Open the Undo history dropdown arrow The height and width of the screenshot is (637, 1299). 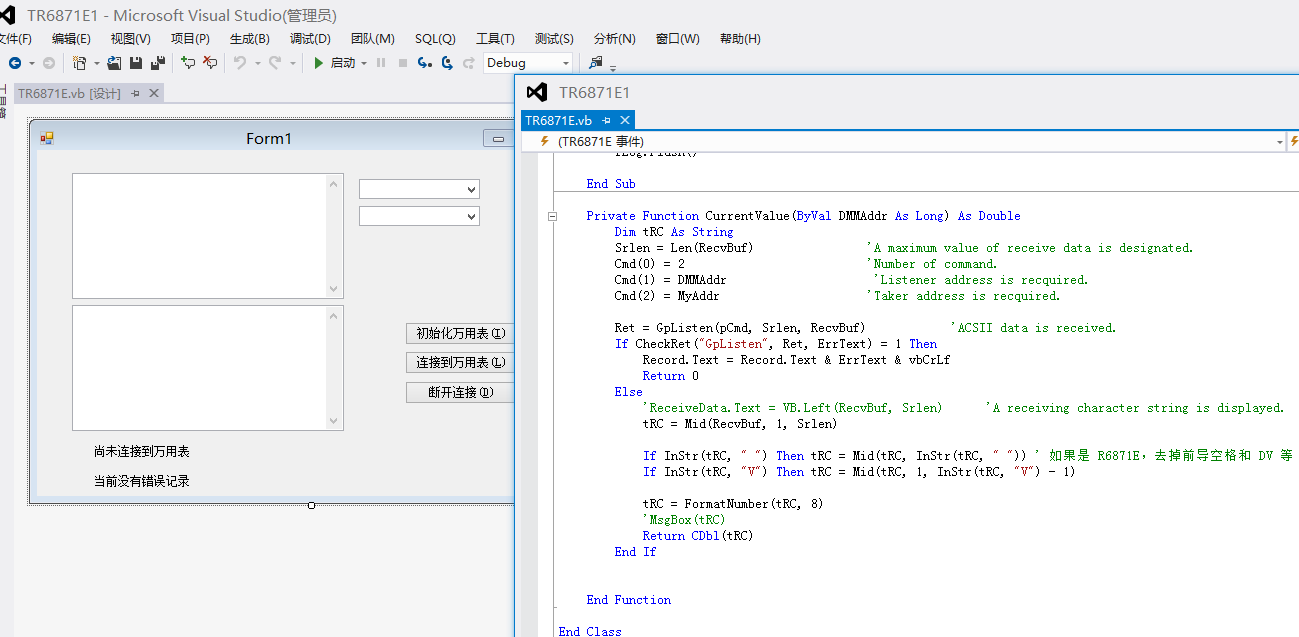click(257, 63)
